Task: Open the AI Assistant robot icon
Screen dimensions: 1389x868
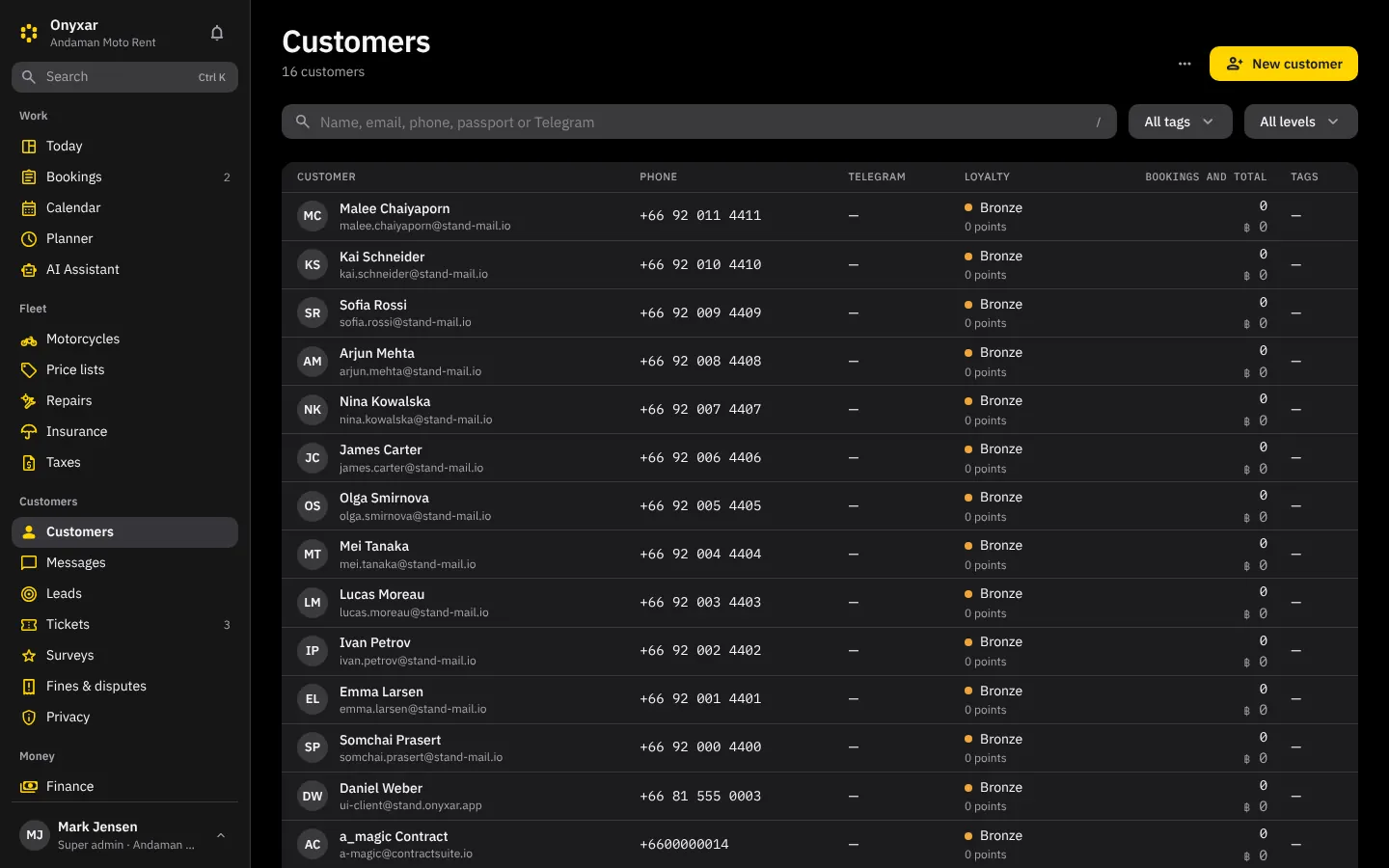Action: tap(29, 270)
